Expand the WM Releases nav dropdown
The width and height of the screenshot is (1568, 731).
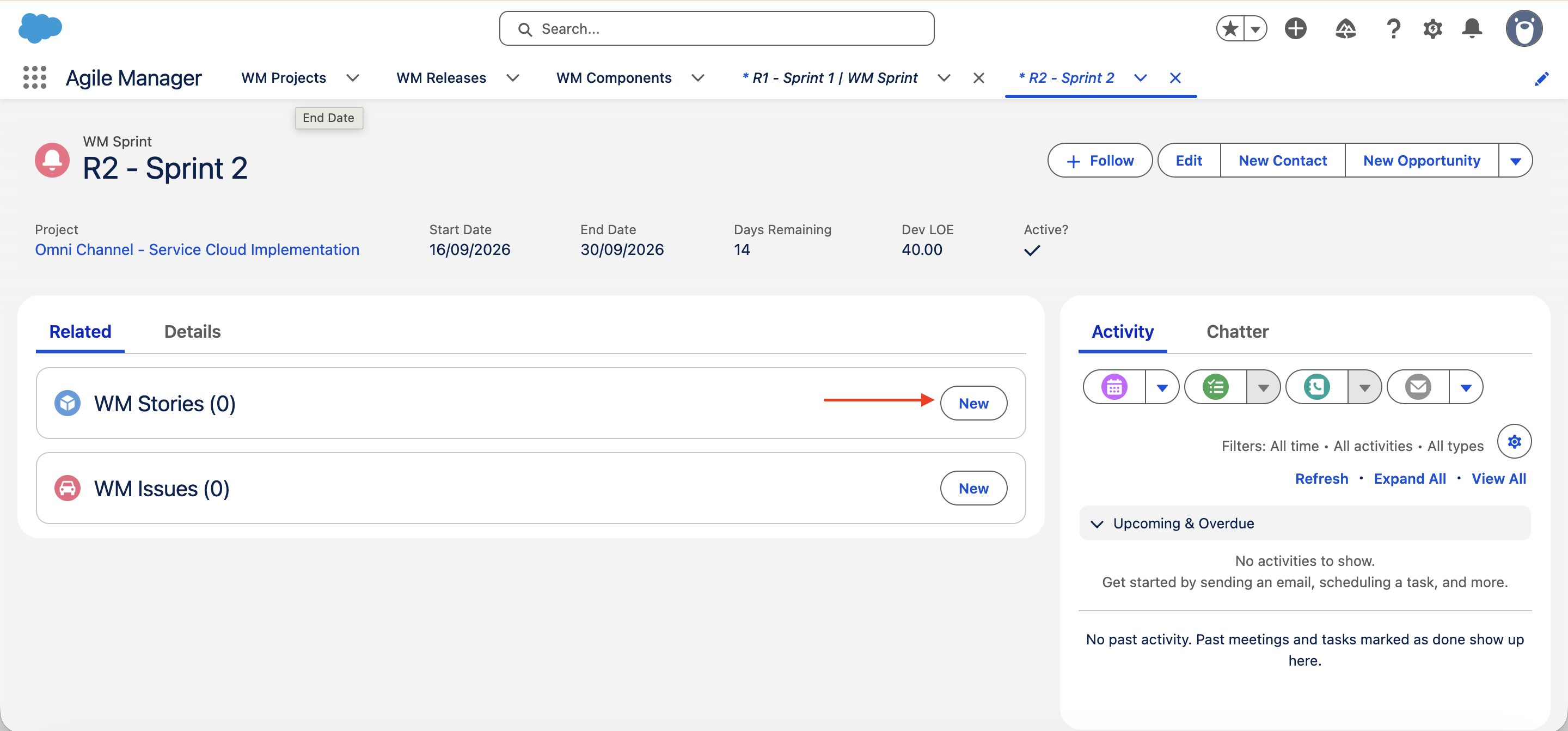tap(513, 78)
